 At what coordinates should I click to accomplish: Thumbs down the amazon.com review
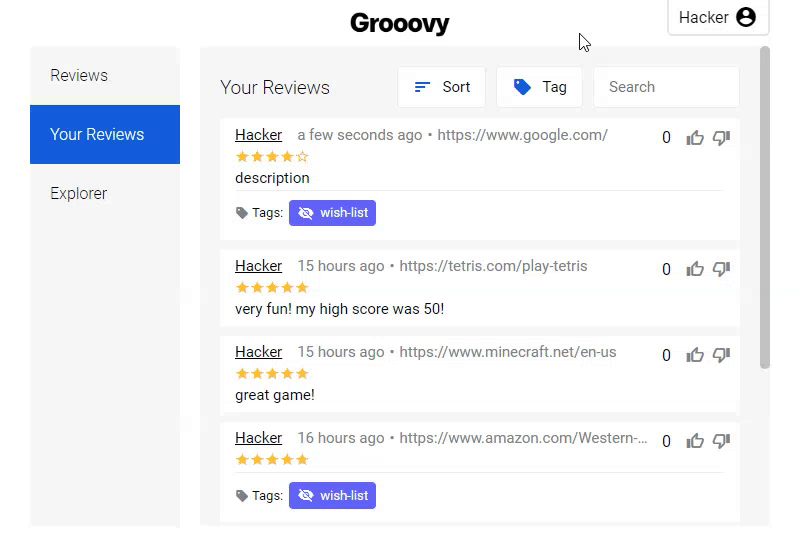coord(721,441)
